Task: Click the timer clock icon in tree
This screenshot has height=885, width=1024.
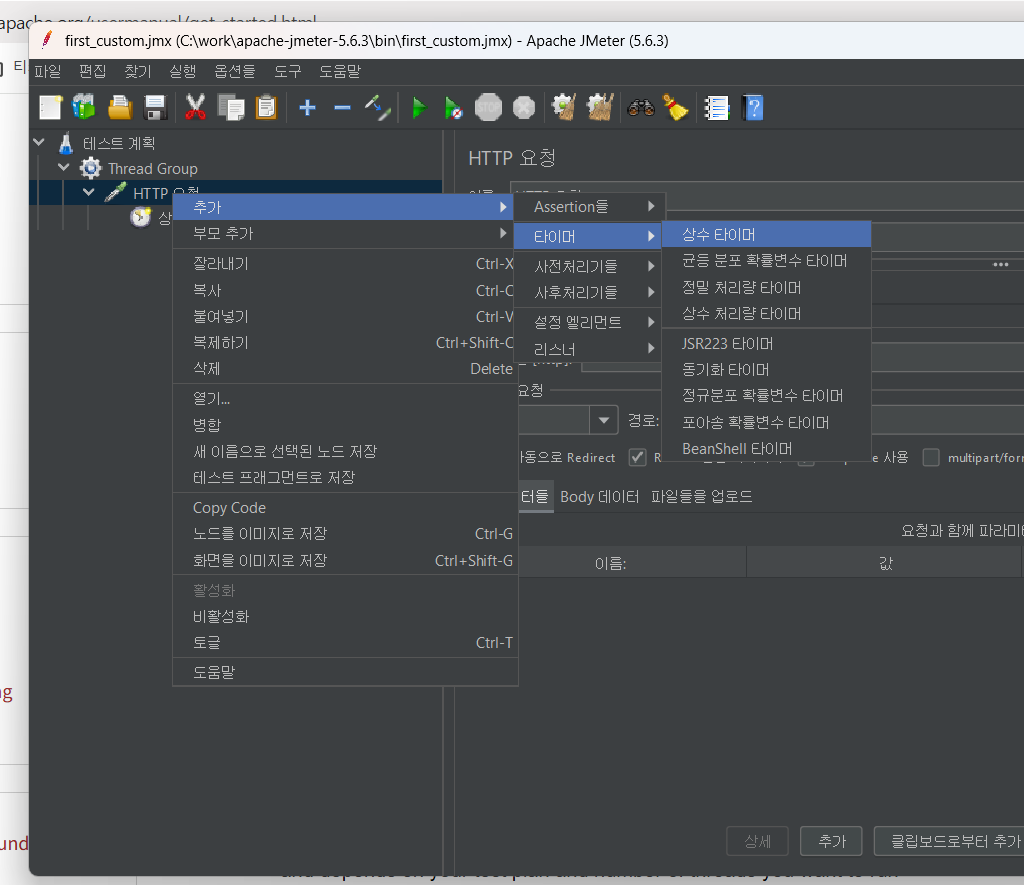Action: [140, 217]
